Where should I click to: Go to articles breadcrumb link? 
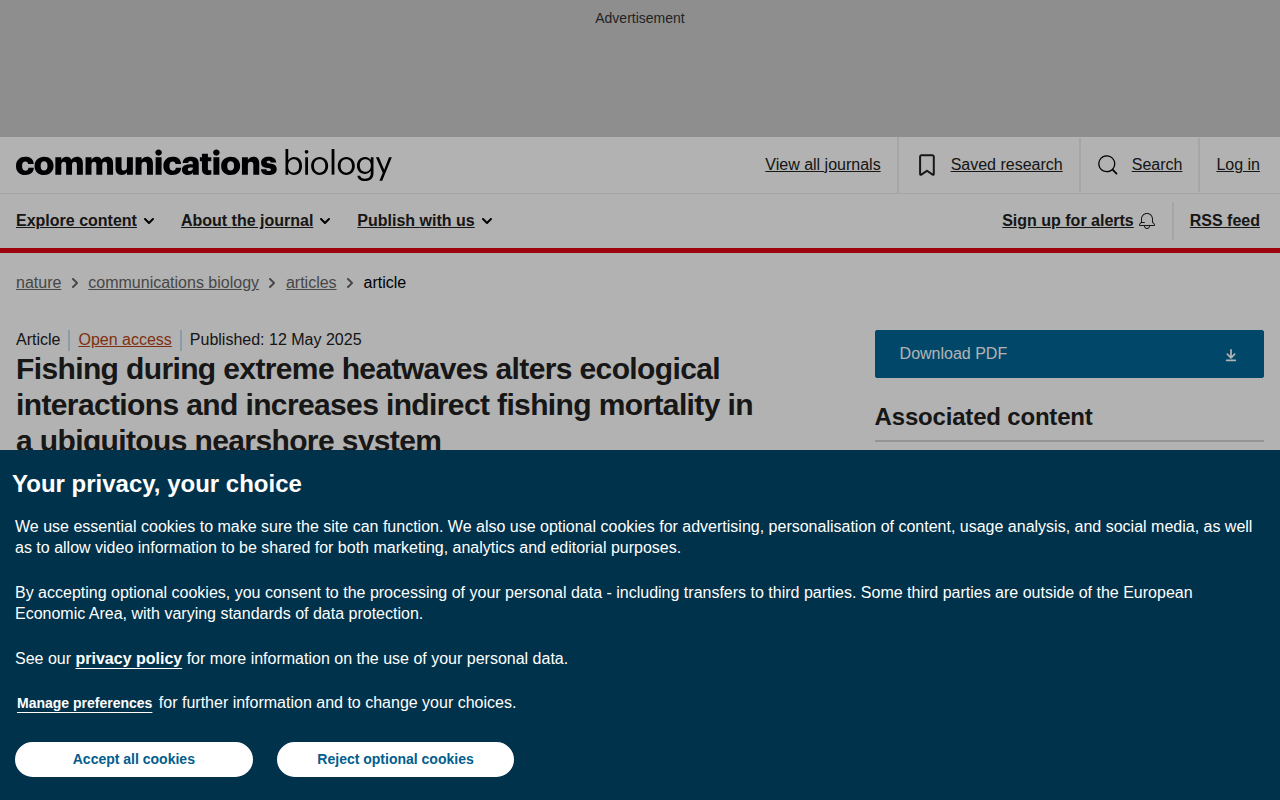click(x=311, y=283)
